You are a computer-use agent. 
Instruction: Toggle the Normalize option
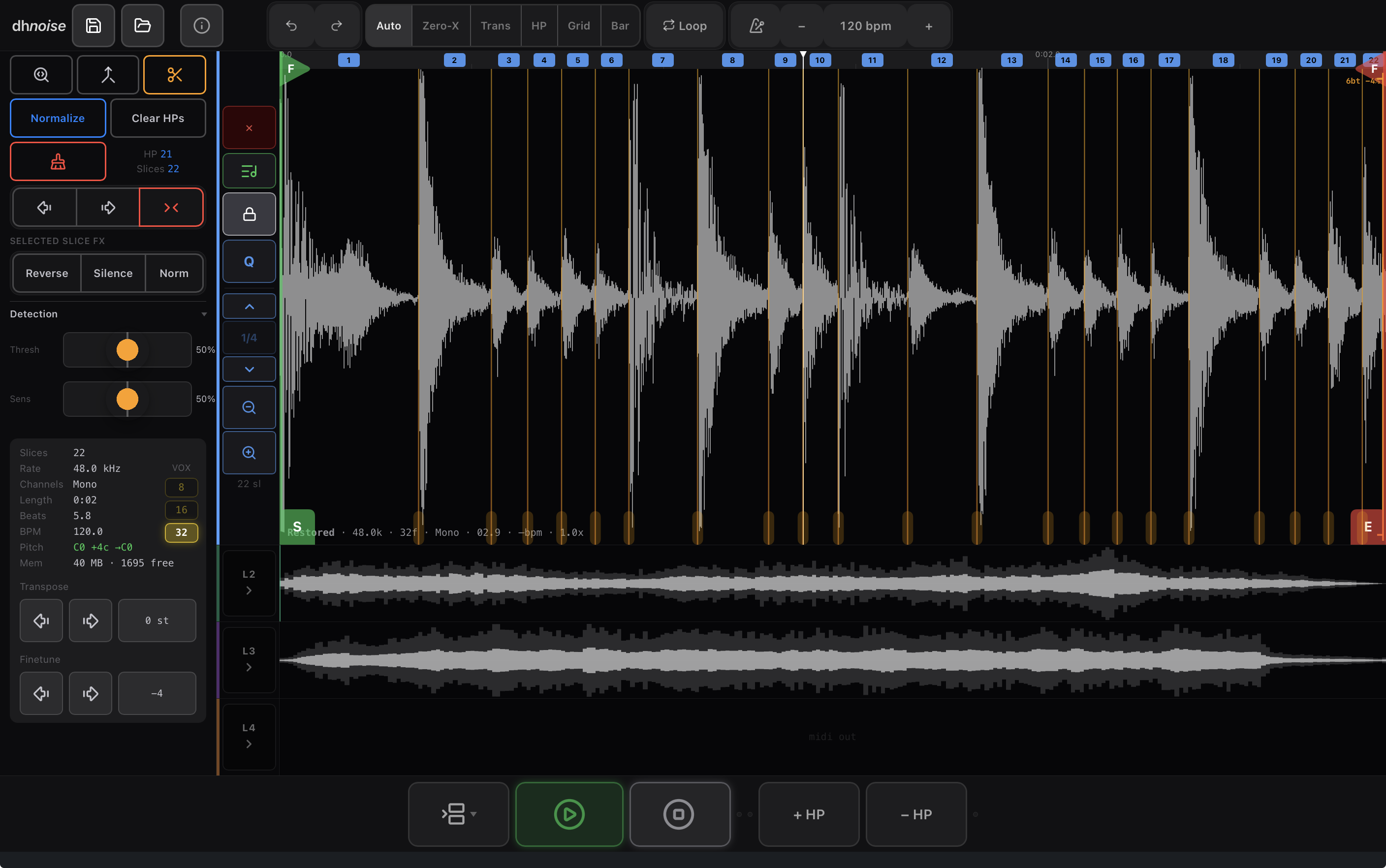coord(58,118)
